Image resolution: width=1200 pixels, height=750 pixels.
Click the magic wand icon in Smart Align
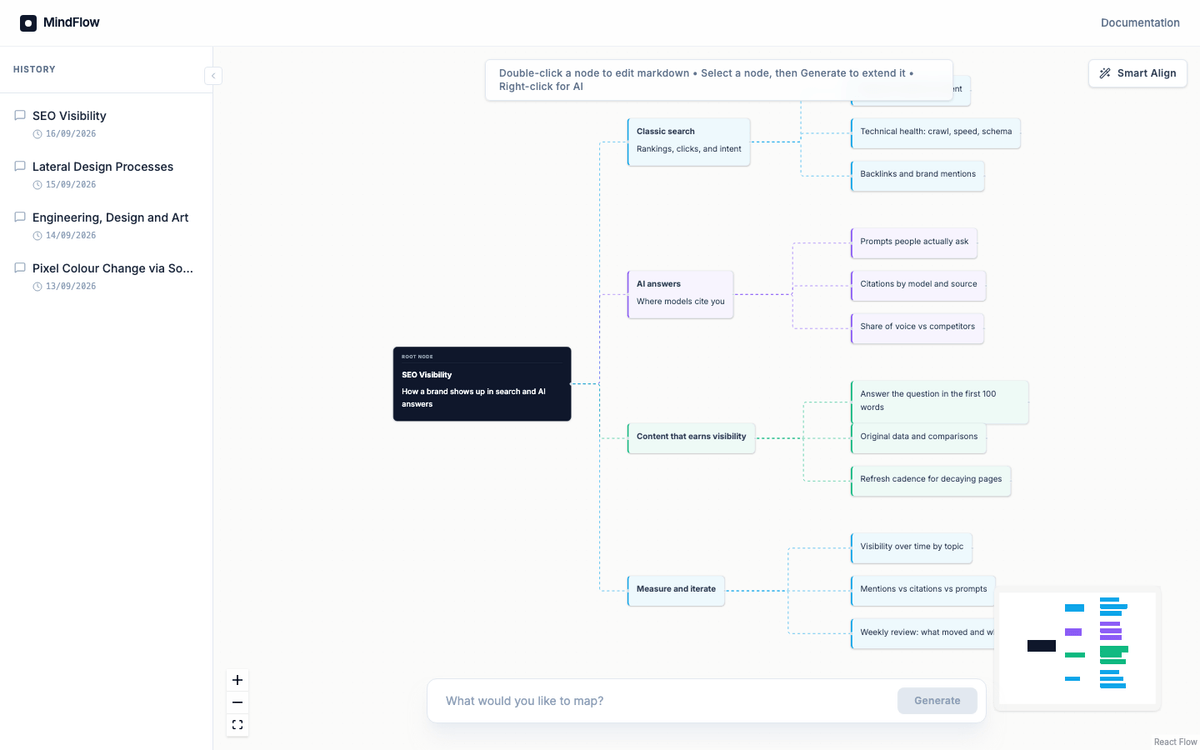point(1105,73)
